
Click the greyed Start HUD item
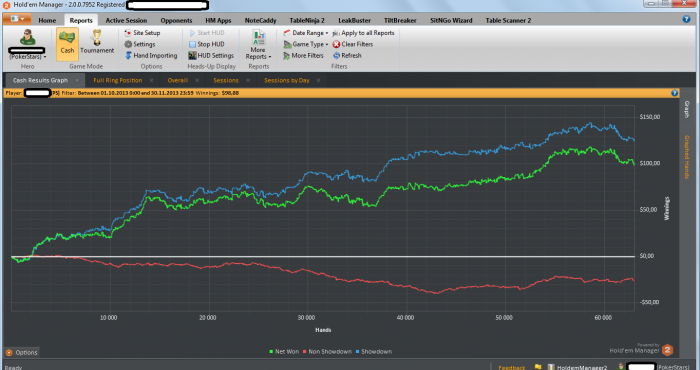pyautogui.click(x=206, y=33)
